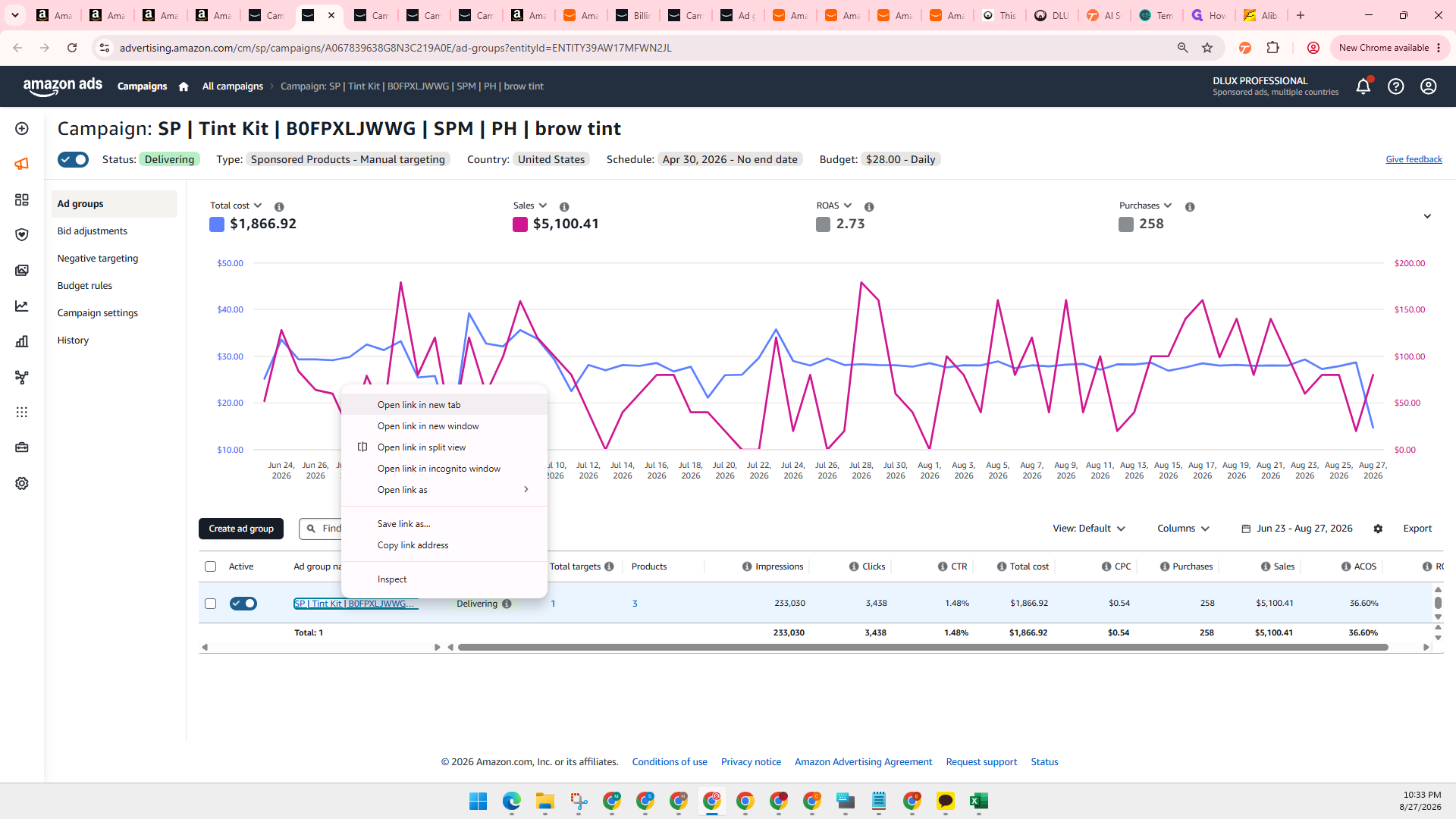Open the briefcase icon in left sidebar
This screenshot has height=819, width=1456.
coord(22,447)
